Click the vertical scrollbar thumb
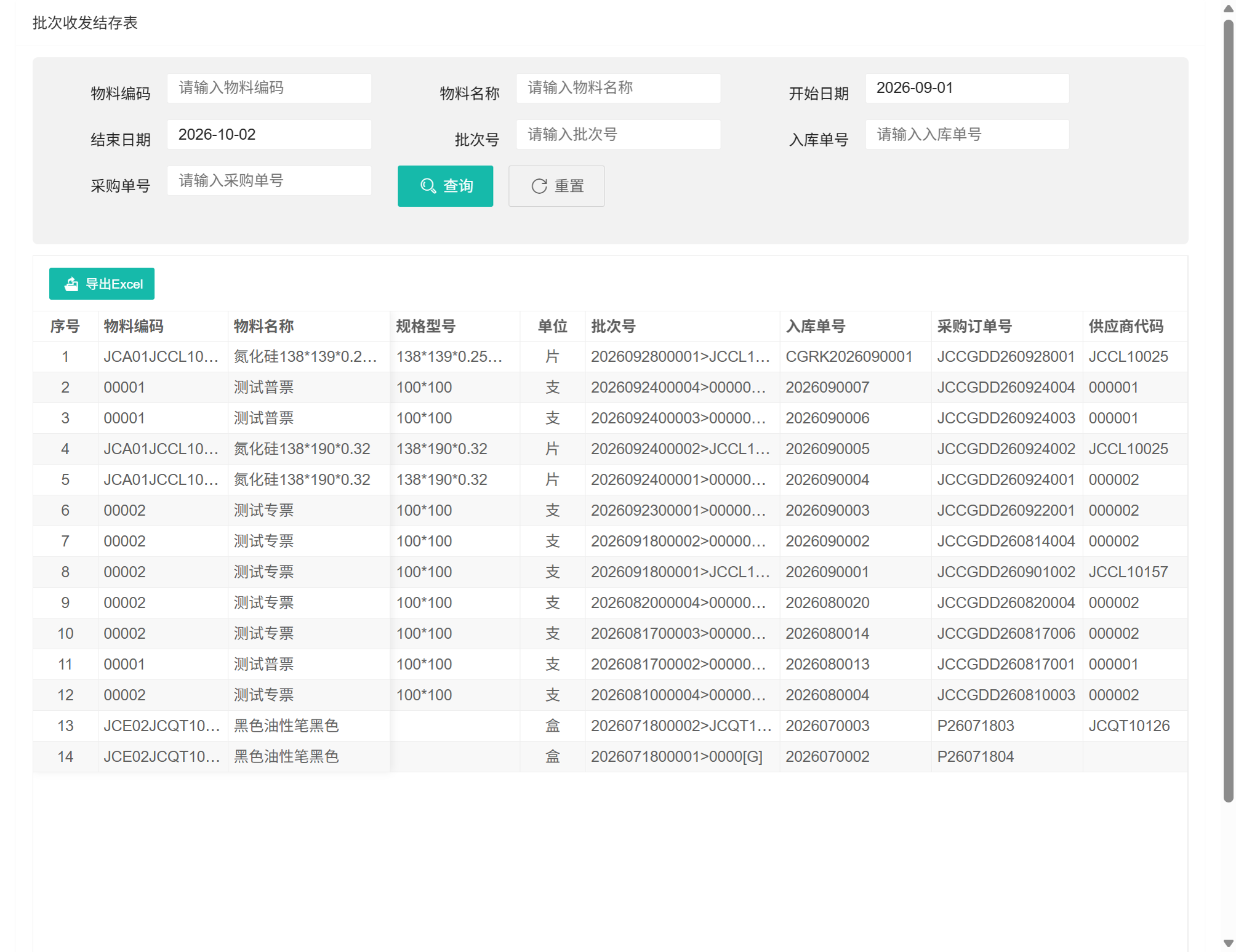The height and width of the screenshot is (952, 1236). pyautogui.click(x=1228, y=410)
